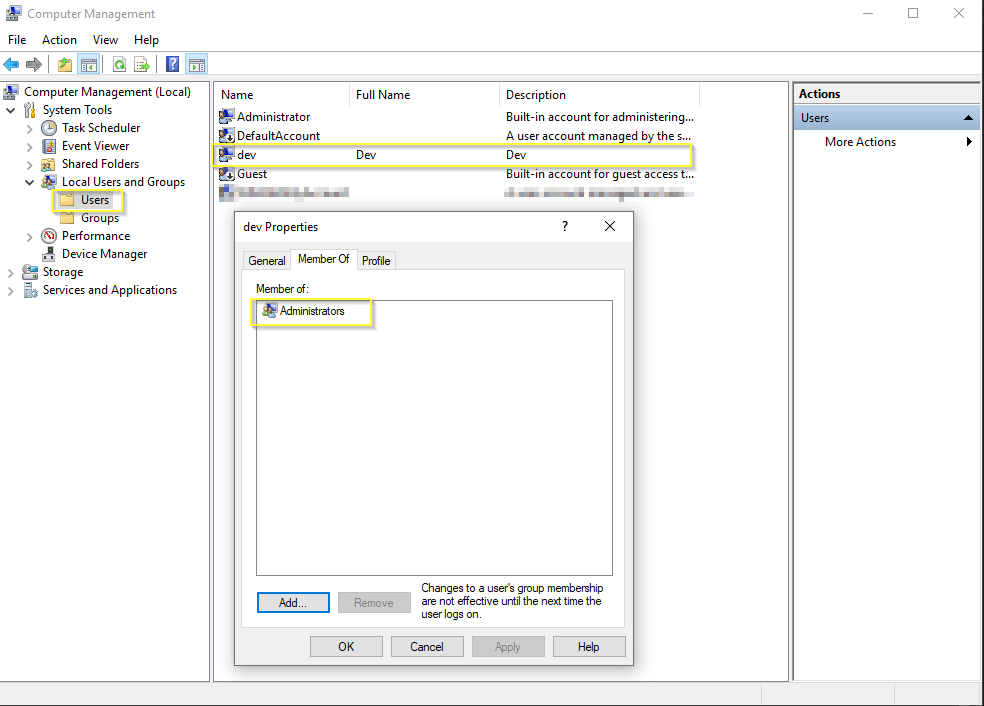This screenshot has height=706, width=984.
Task: Go up one level using toolbar folder icon
Action: (x=65, y=64)
